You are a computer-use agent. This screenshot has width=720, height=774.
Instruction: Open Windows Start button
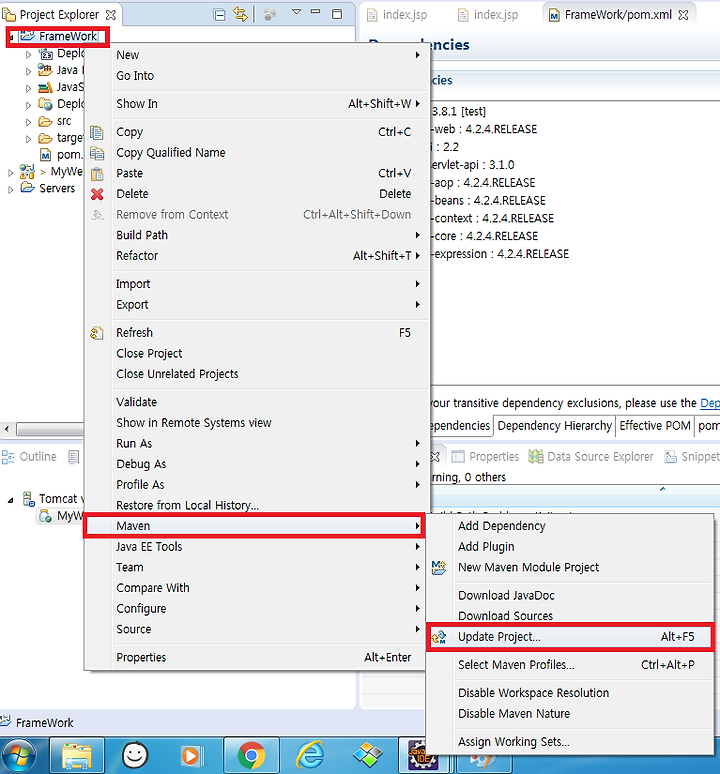tap(18, 756)
